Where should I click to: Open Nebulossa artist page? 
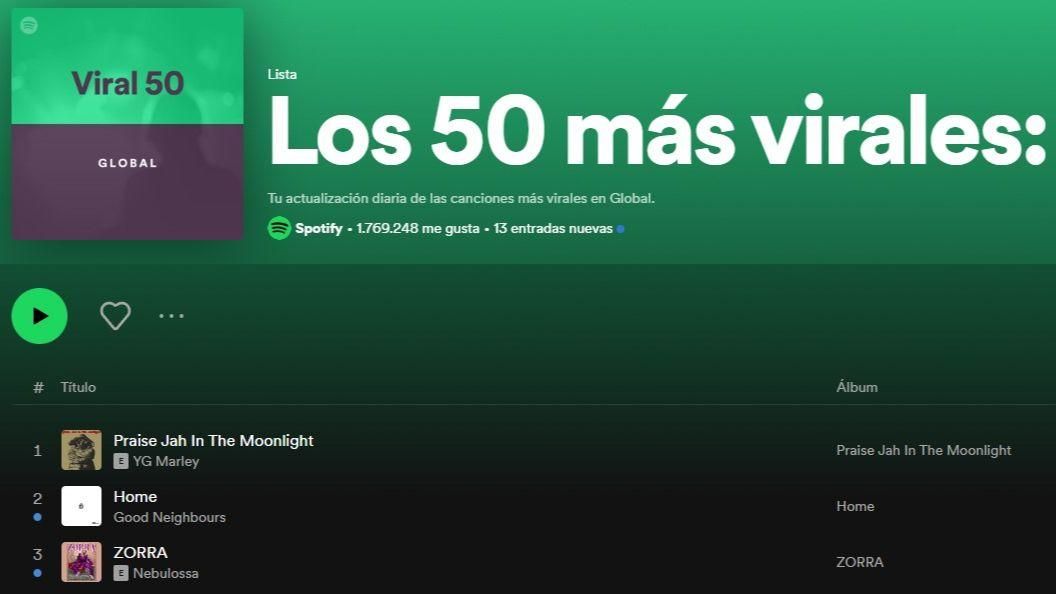tap(166, 573)
